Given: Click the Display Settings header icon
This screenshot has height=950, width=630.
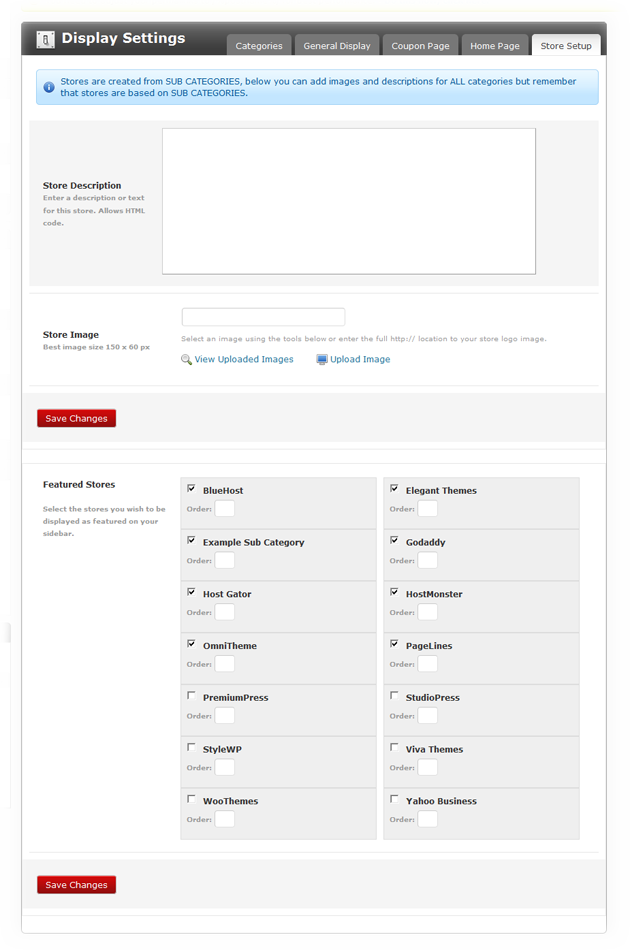Looking at the screenshot, I should 45,39.
